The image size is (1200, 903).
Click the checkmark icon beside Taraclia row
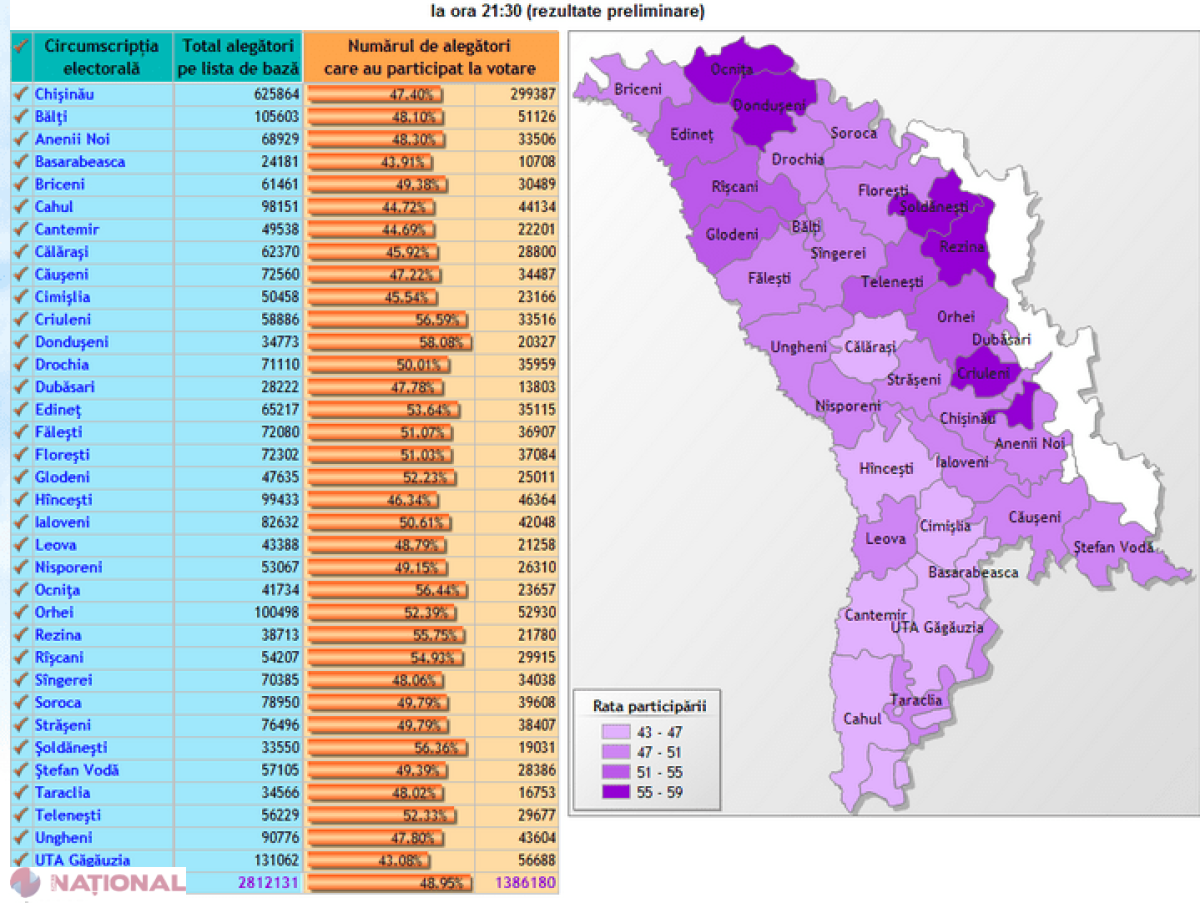[x=21, y=792]
